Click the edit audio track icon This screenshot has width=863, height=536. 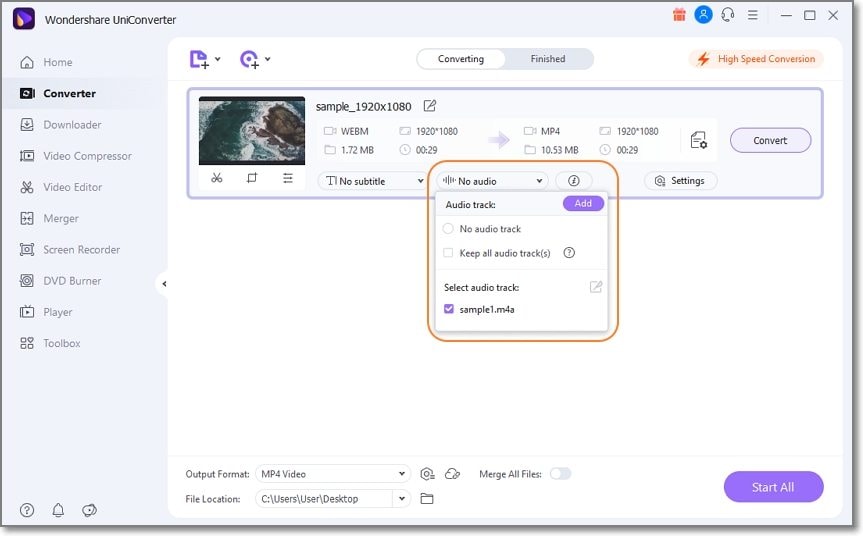point(596,287)
